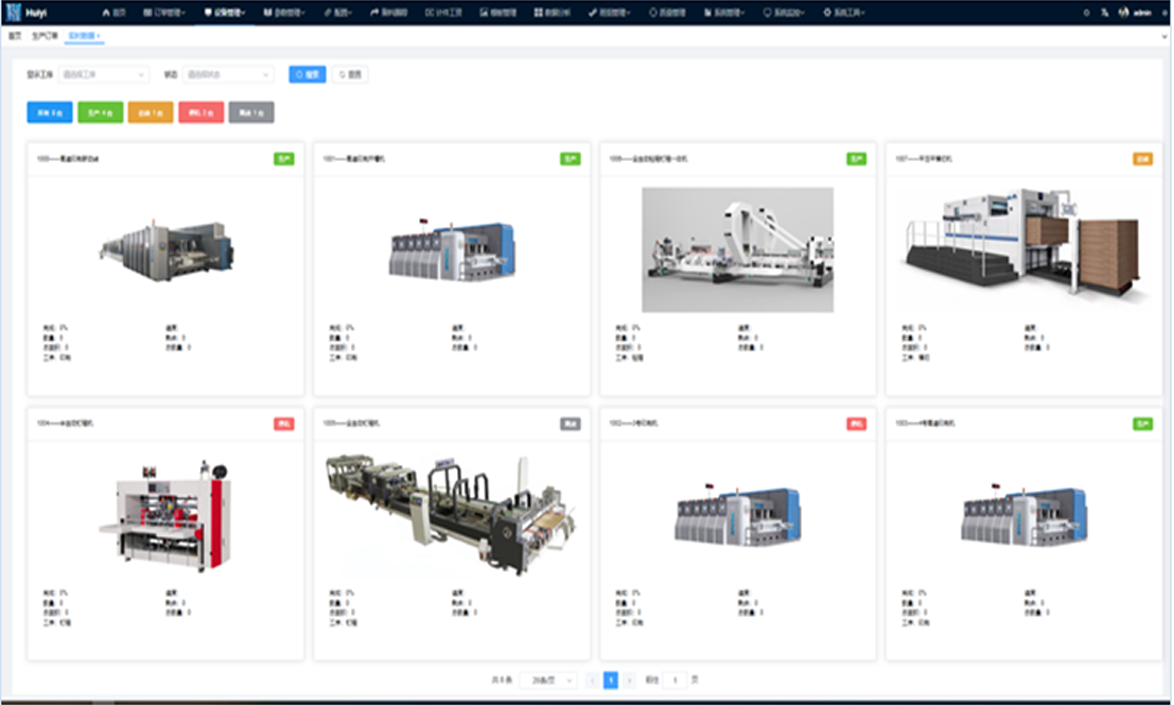Open the per-page size dropdown in pagination

tap(549, 680)
